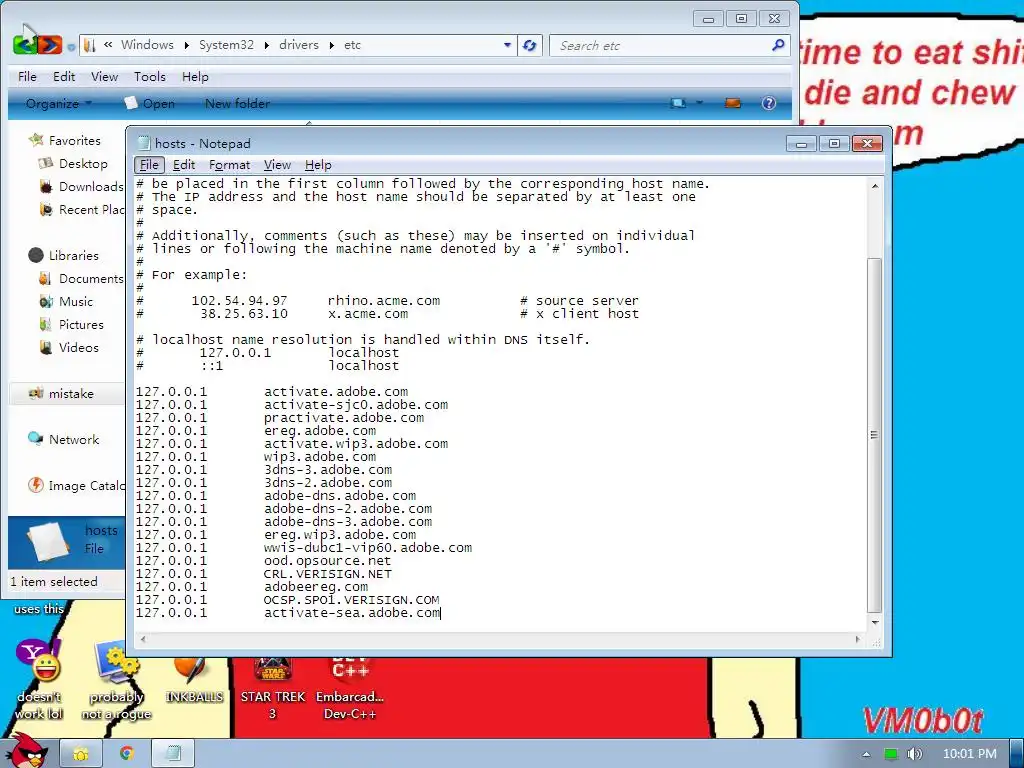Open the Tools menu in Explorer window
The height and width of the screenshot is (768, 1024).
150,76
